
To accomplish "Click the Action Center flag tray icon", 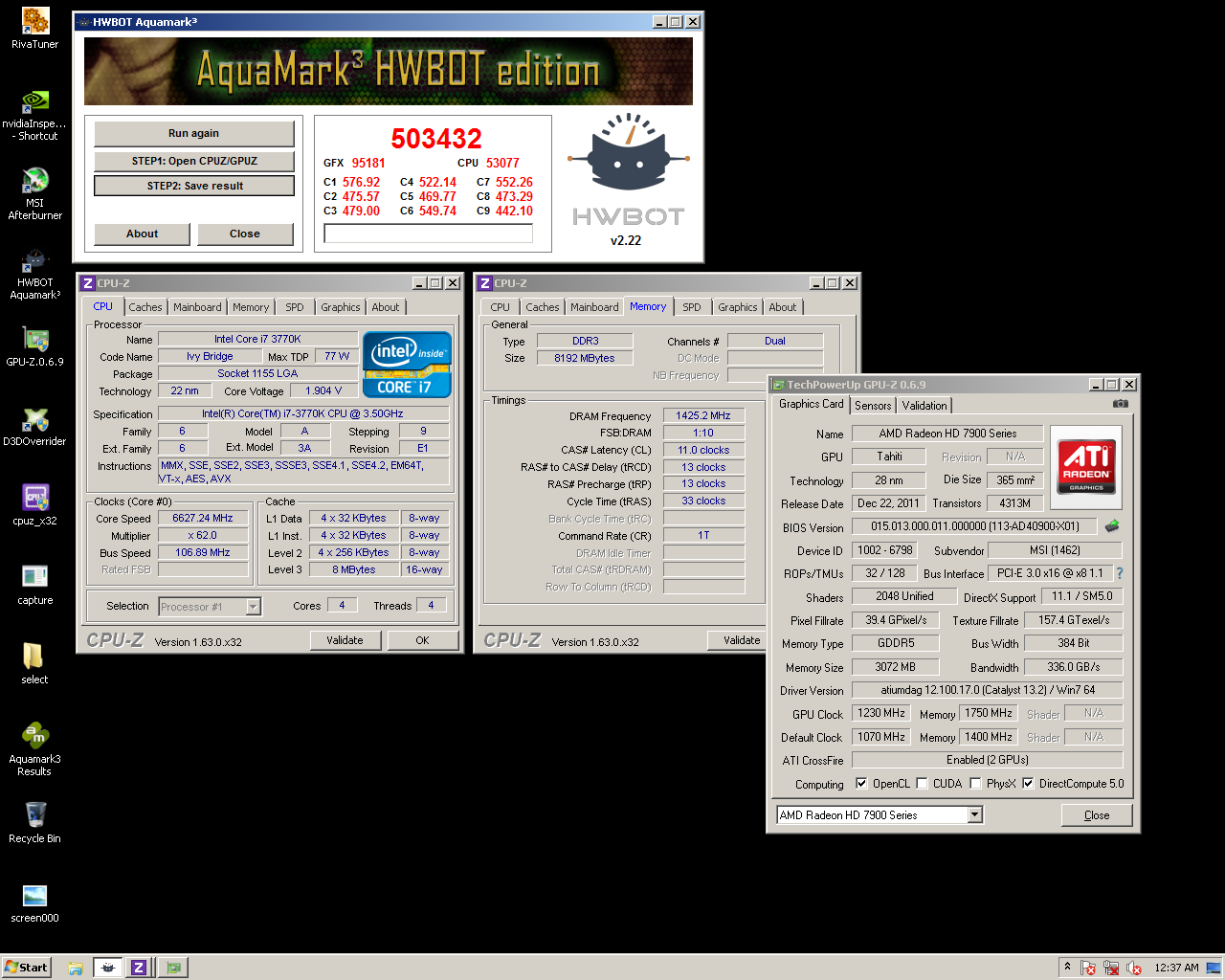I will coord(1088,969).
